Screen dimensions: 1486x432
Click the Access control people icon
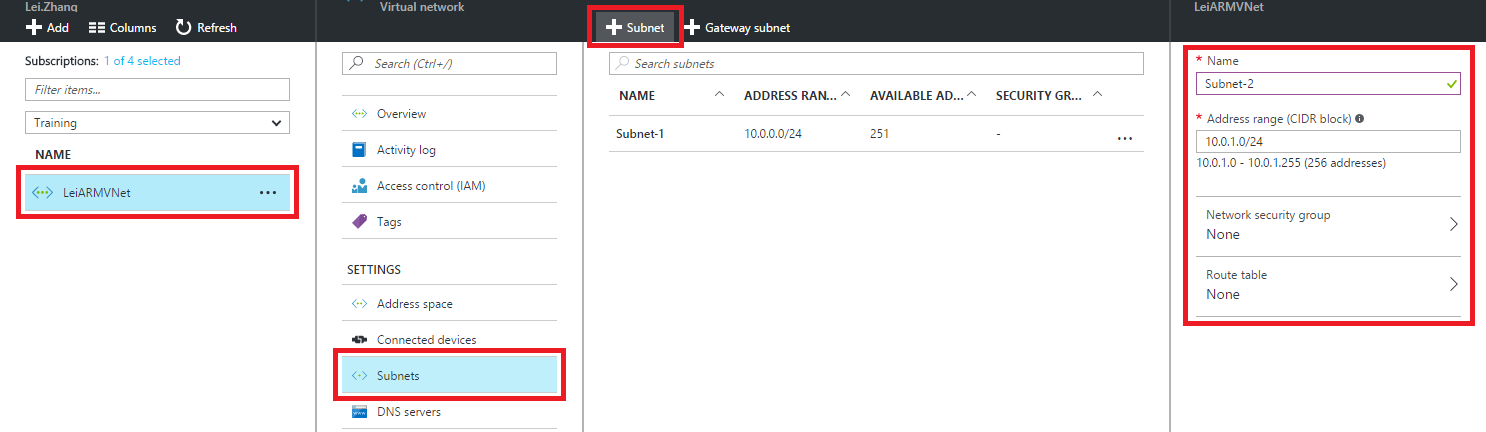click(x=360, y=186)
